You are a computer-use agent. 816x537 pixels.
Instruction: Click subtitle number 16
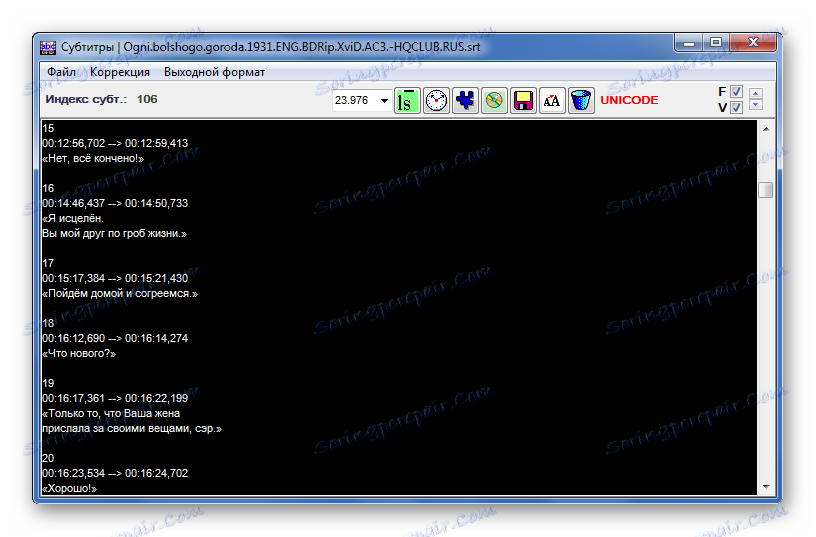click(x=48, y=188)
